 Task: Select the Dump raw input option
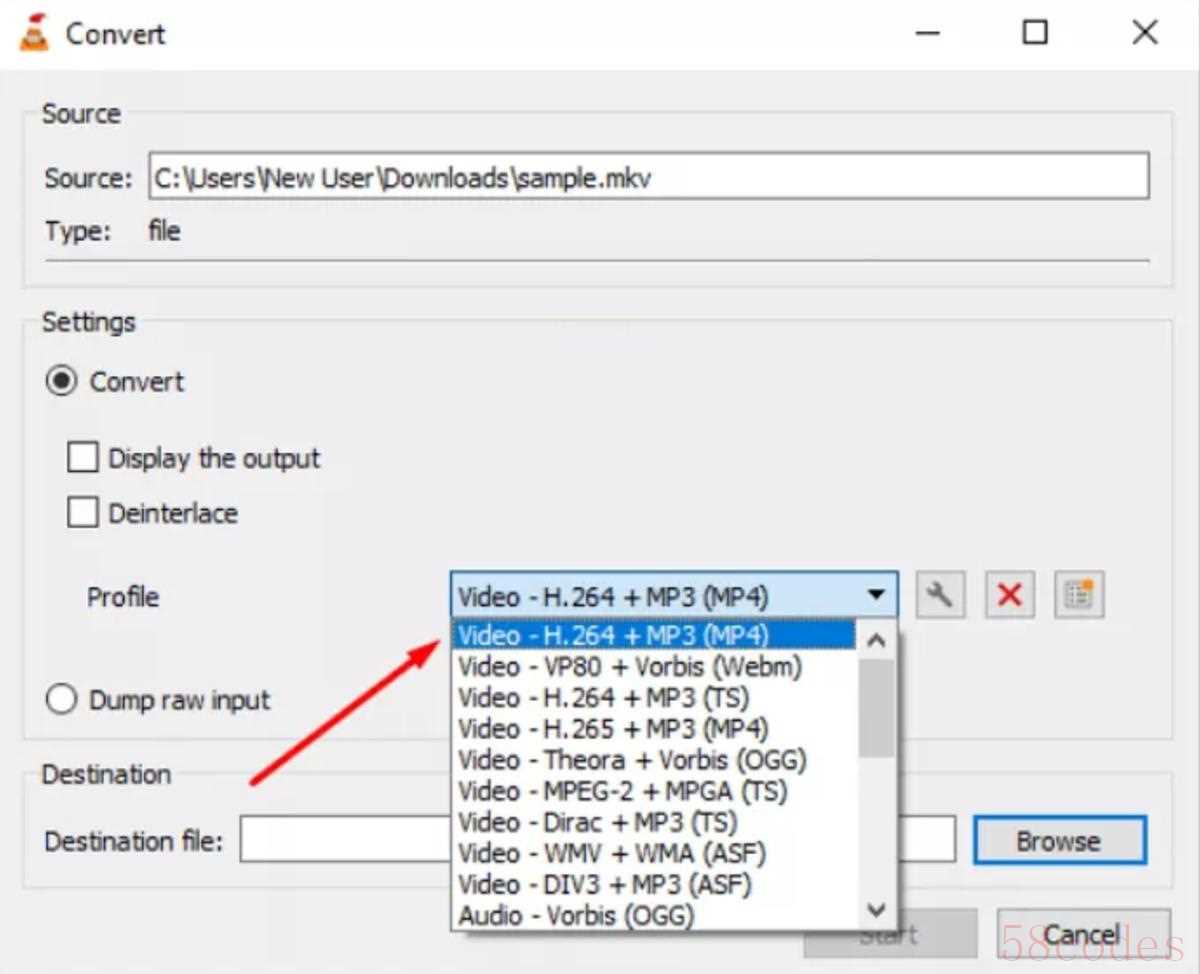click(x=62, y=700)
